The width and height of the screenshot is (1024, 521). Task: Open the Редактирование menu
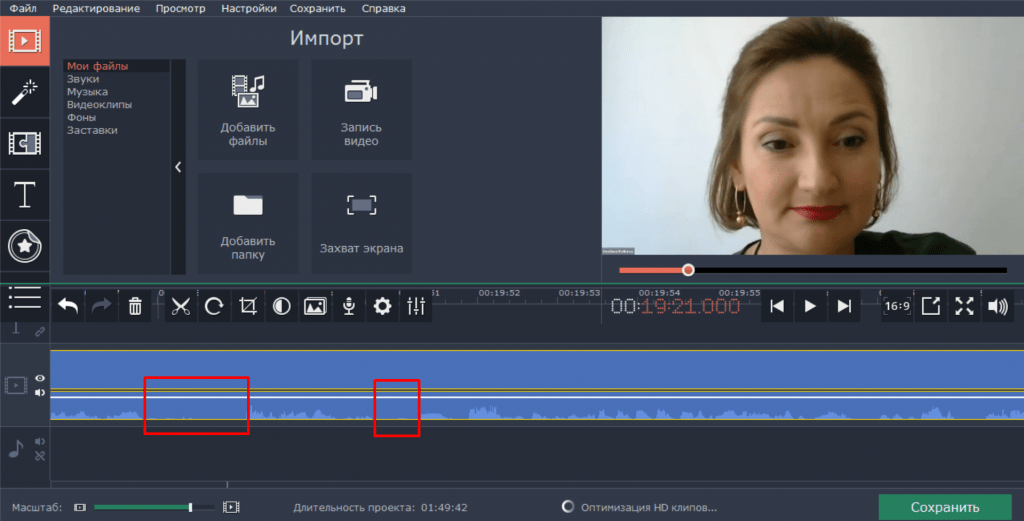click(96, 8)
